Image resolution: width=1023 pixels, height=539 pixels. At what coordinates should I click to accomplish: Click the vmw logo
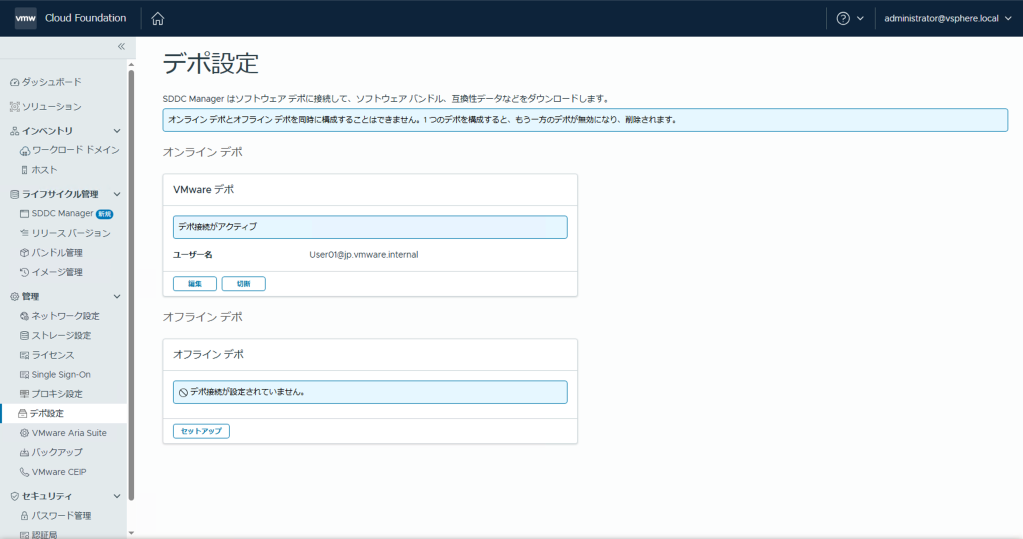click(25, 18)
